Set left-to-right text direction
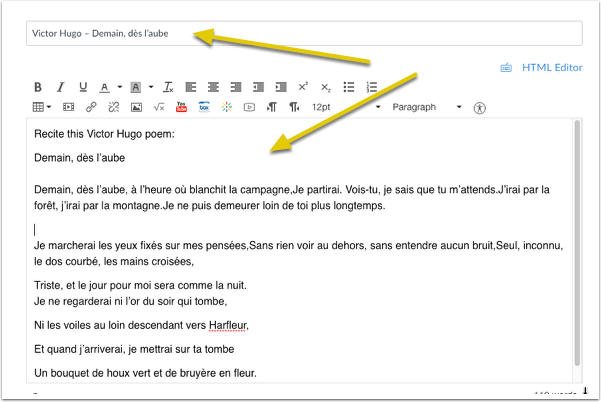The width and height of the screenshot is (601, 402). 272,107
